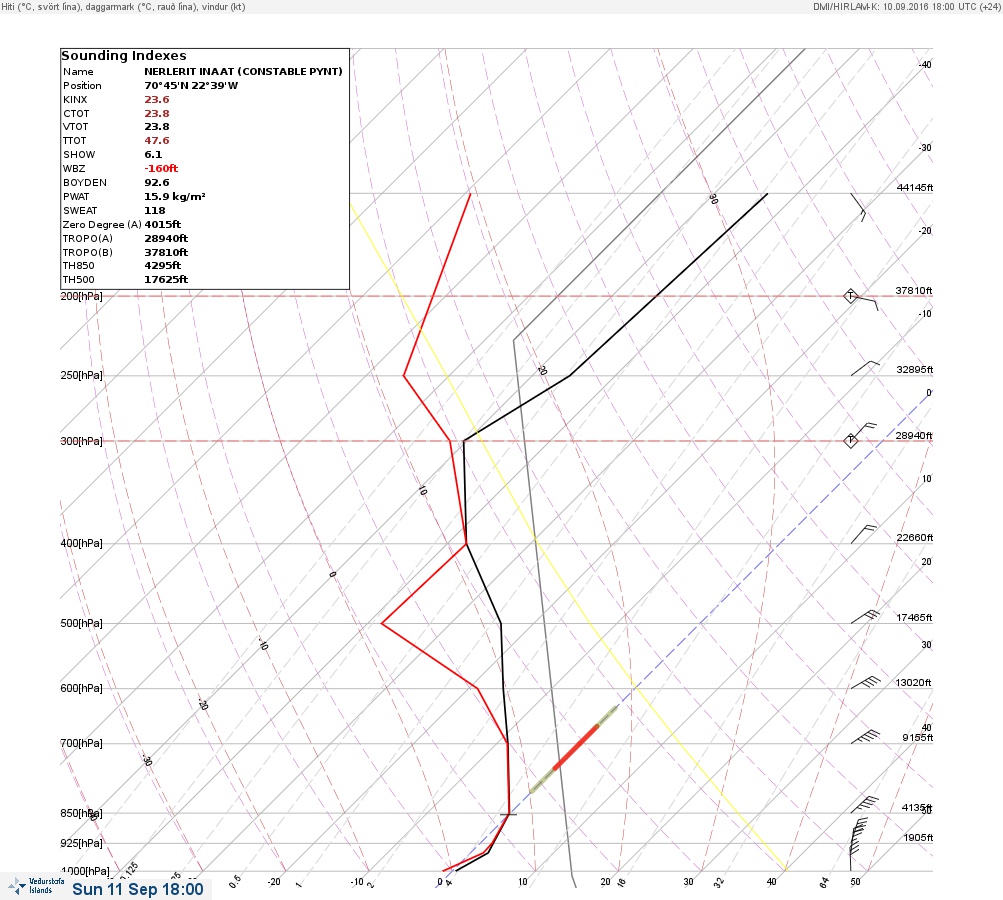Click the 925[hPa] pressure level label
Screen dimensions: 1003x900
click(x=81, y=843)
